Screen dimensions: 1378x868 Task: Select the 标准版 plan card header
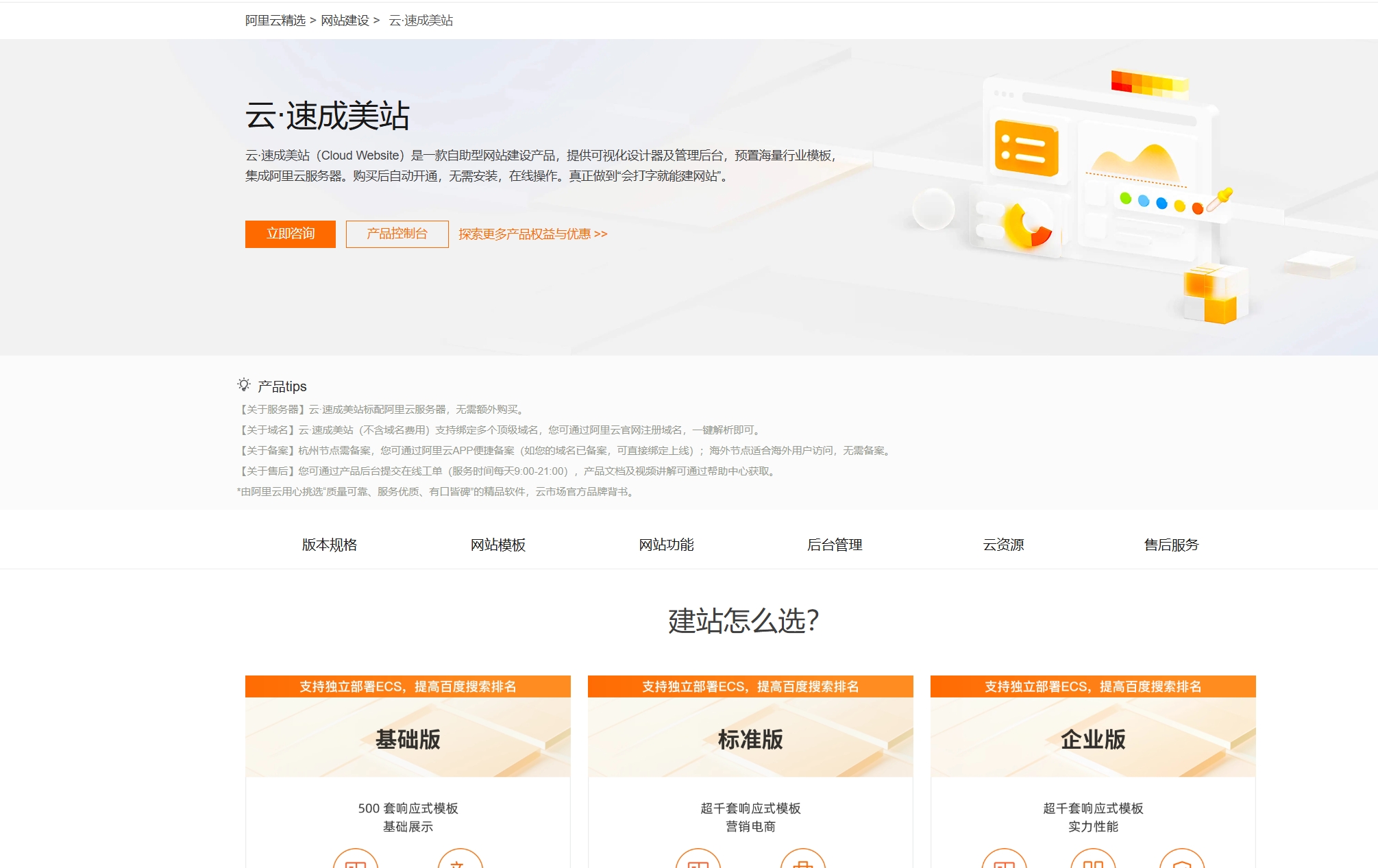tap(750, 737)
